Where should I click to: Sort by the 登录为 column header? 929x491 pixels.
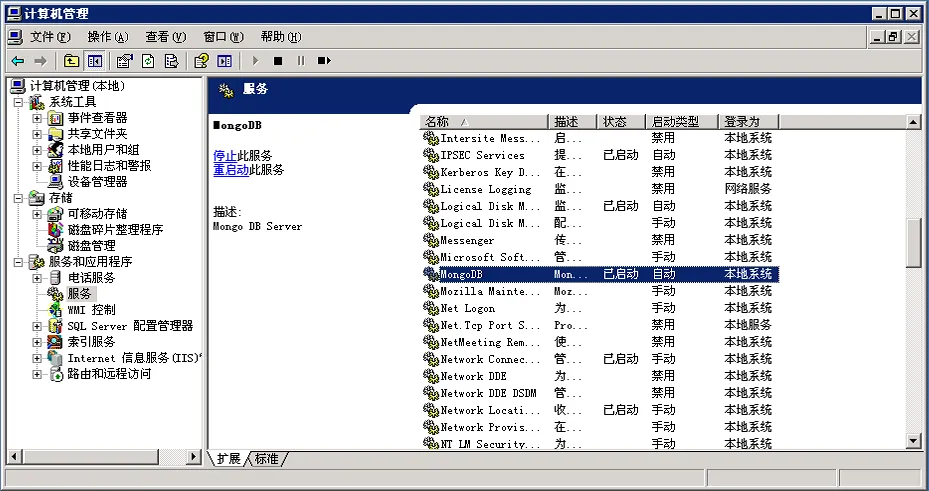(749, 122)
